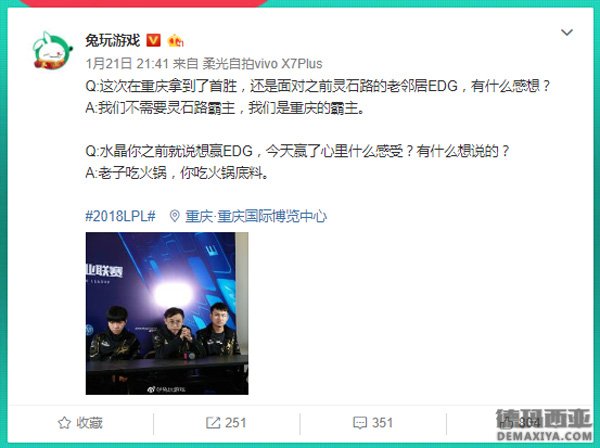
Task: View the 251 reposts count
Action: click(x=235, y=423)
